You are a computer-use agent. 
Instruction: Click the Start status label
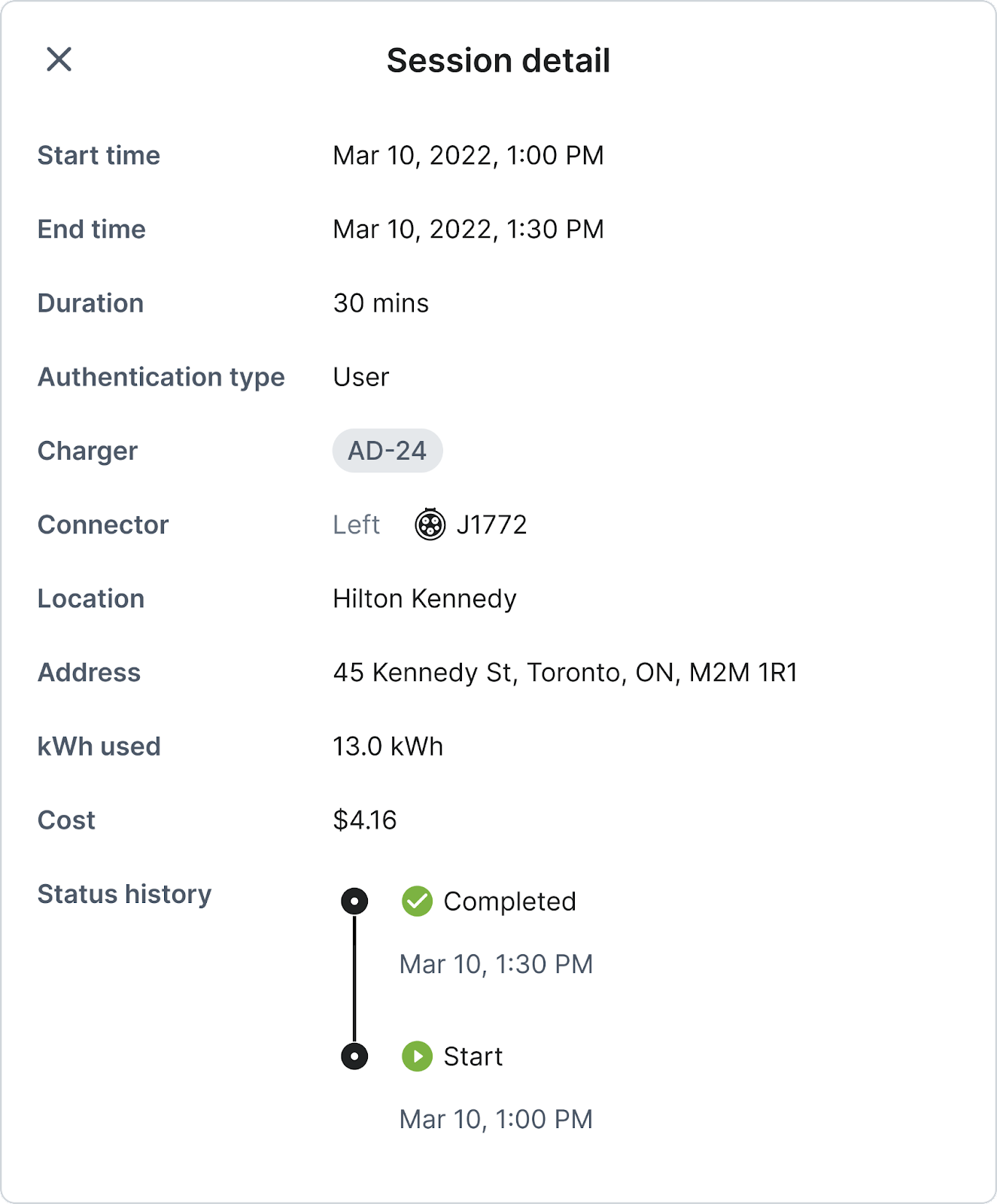473,1057
